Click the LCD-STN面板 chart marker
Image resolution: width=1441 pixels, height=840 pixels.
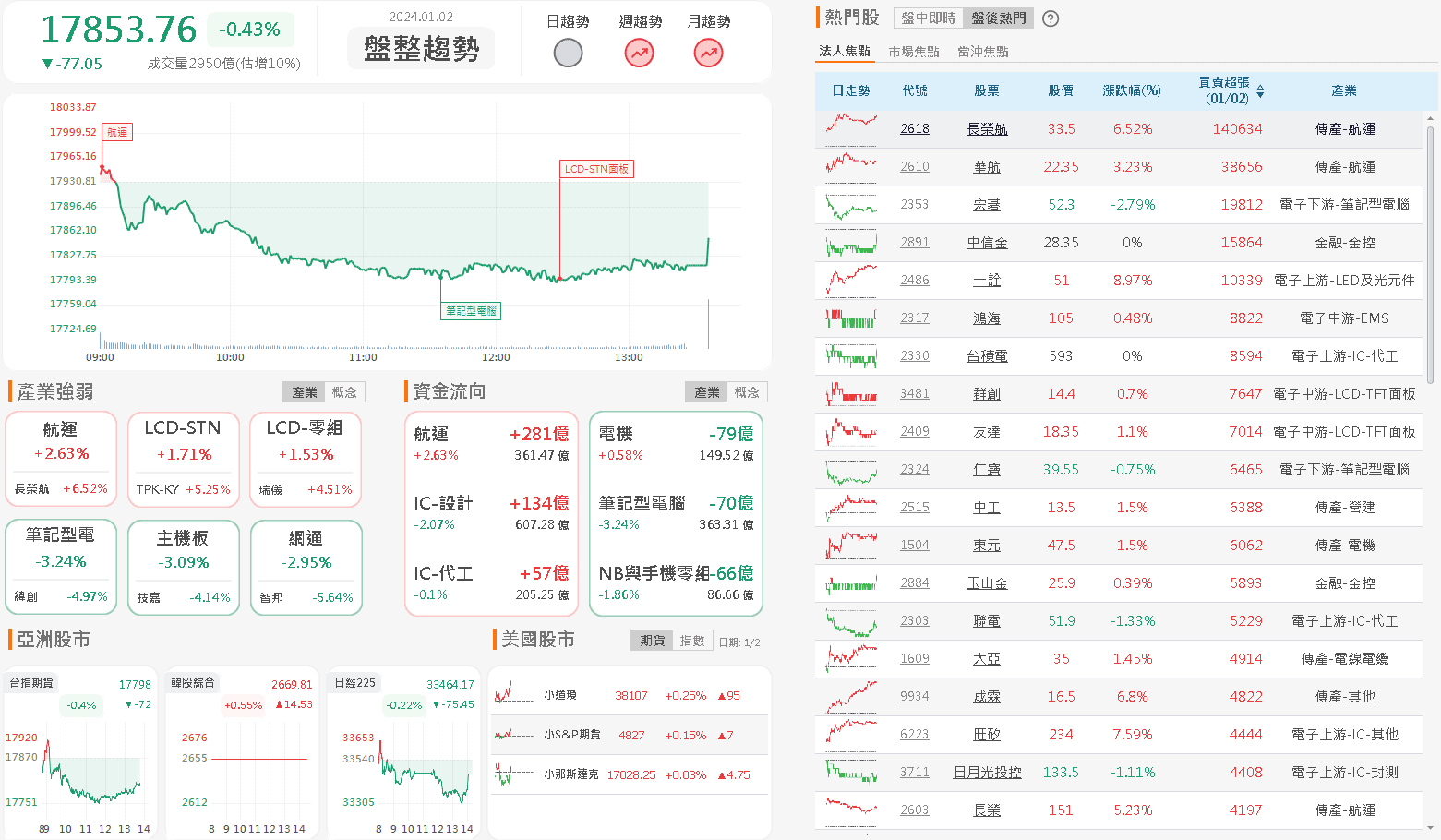[x=596, y=169]
